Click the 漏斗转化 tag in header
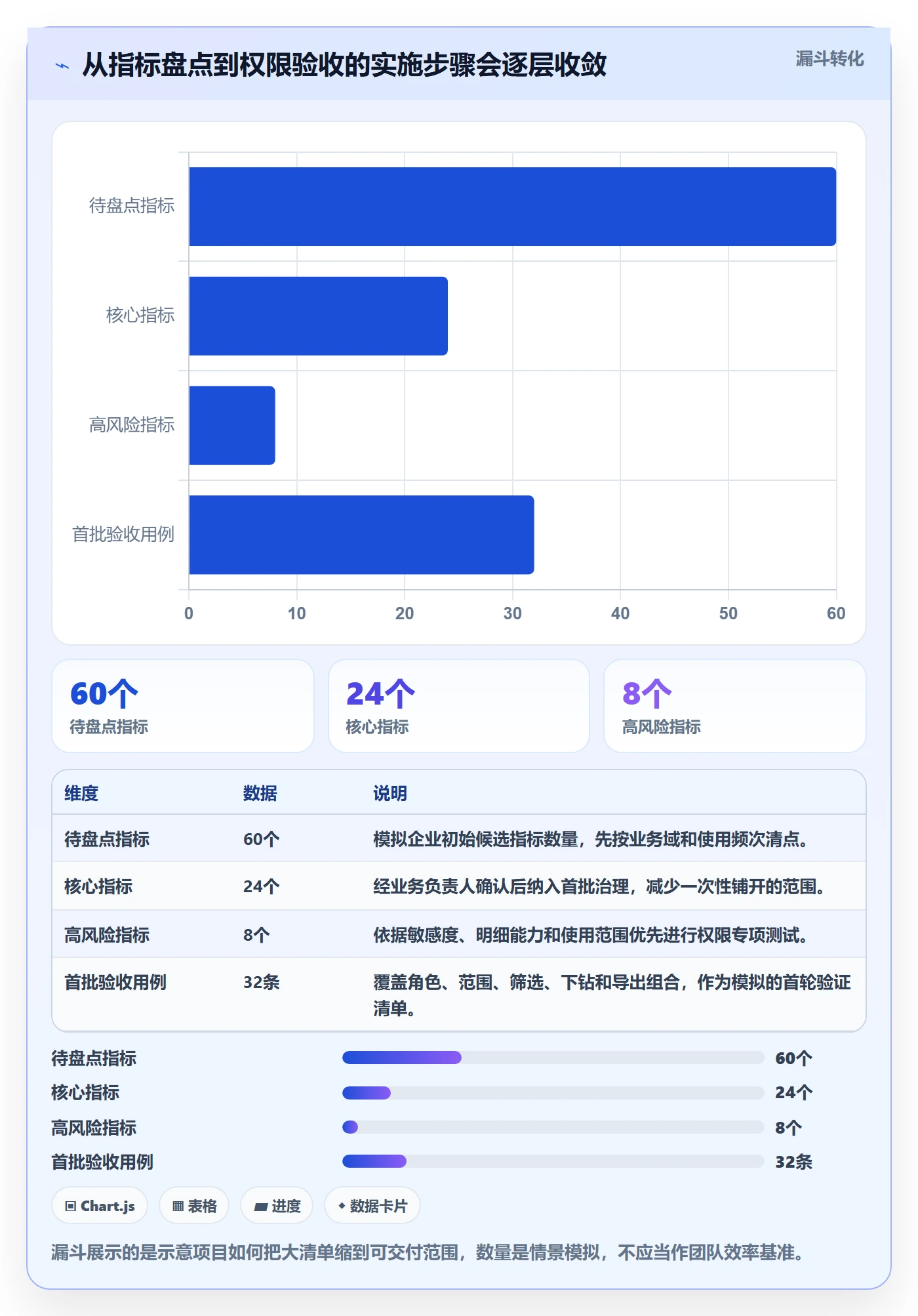This screenshot has height=1316, width=918. coord(829,59)
